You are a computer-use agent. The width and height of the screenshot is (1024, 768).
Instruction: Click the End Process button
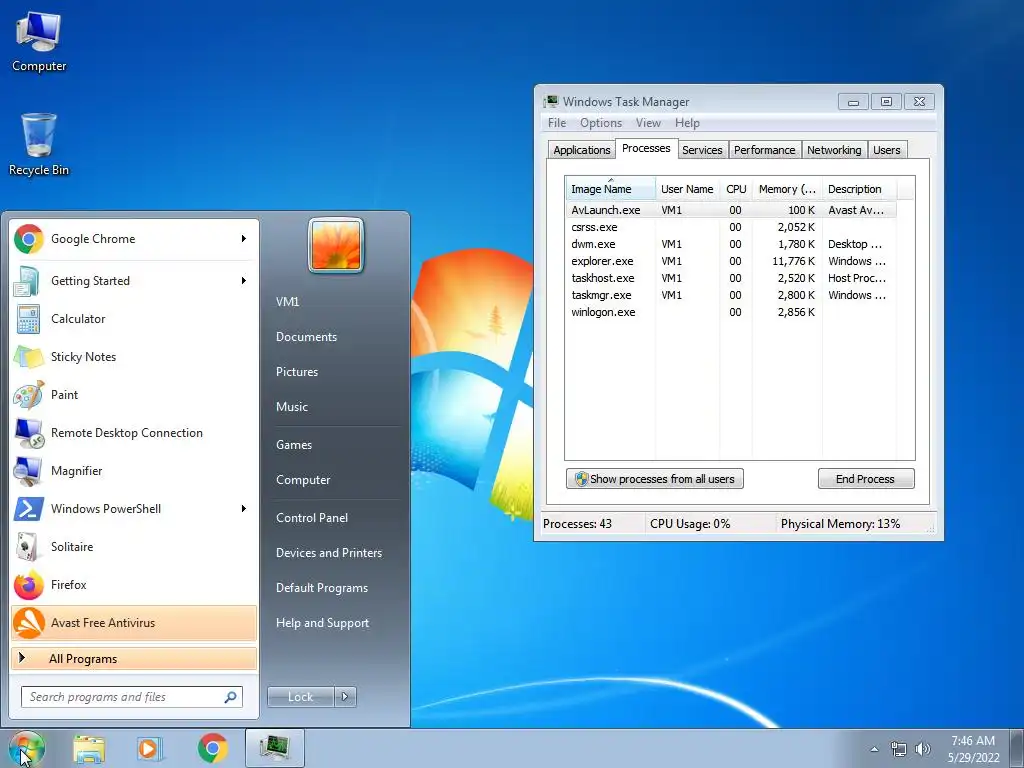point(866,479)
